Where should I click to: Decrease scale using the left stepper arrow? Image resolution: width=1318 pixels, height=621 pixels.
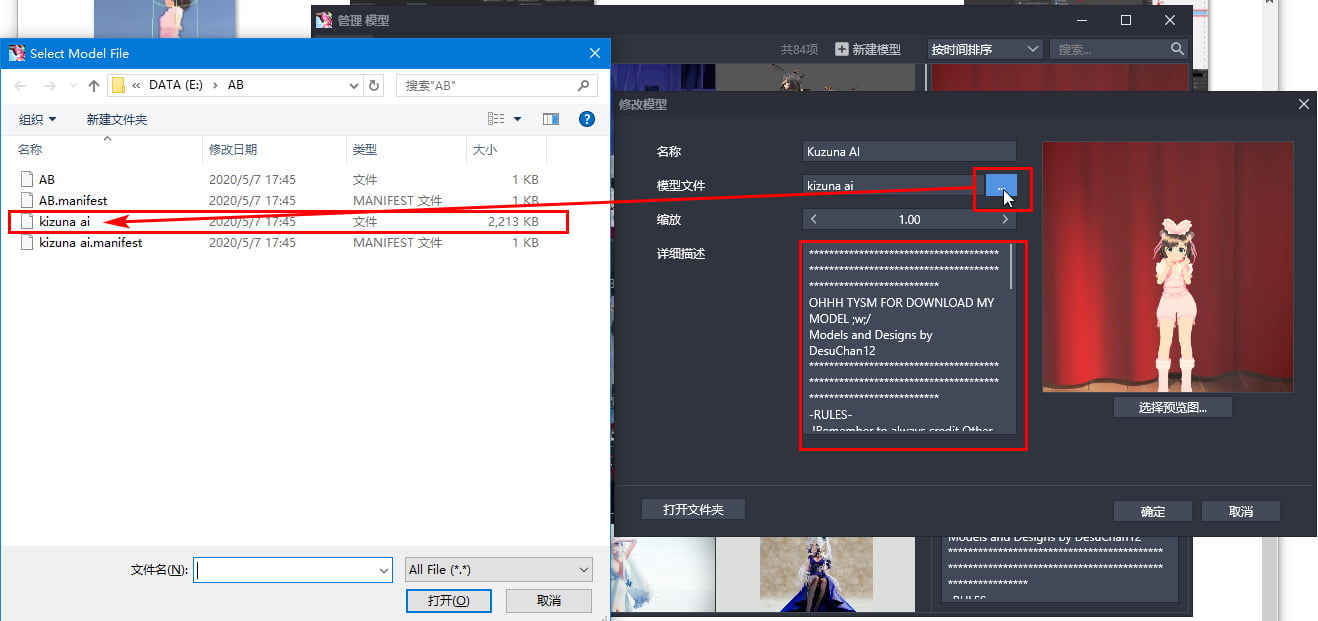(813, 219)
